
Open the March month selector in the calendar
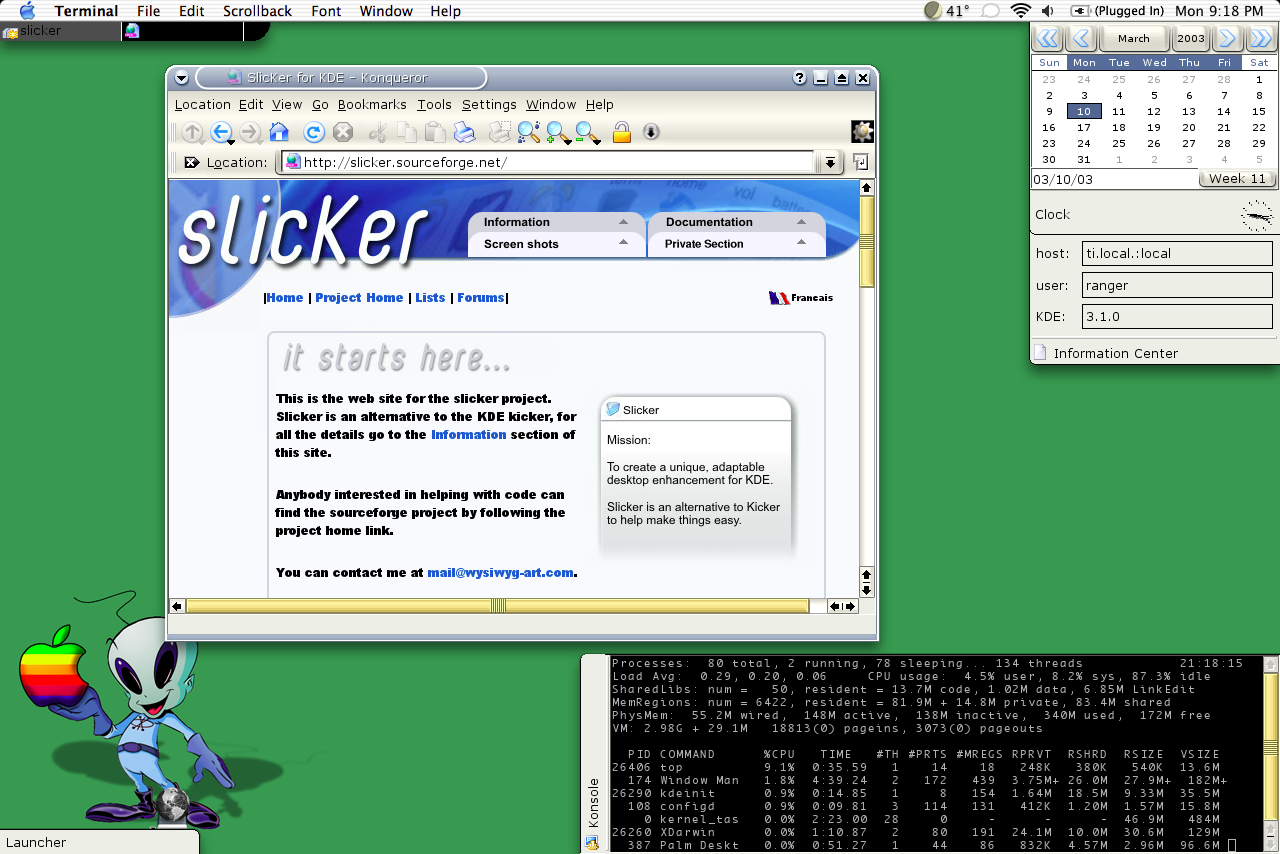tap(1134, 39)
